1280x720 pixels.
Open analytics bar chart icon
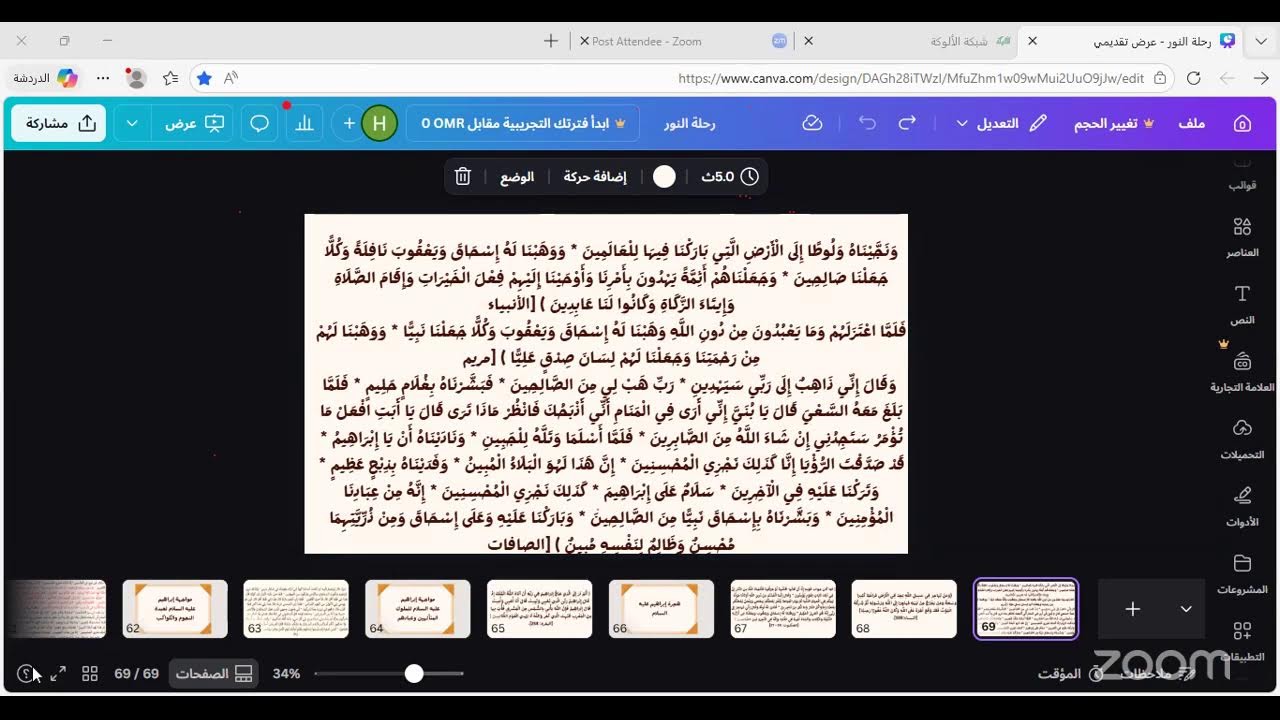point(304,123)
